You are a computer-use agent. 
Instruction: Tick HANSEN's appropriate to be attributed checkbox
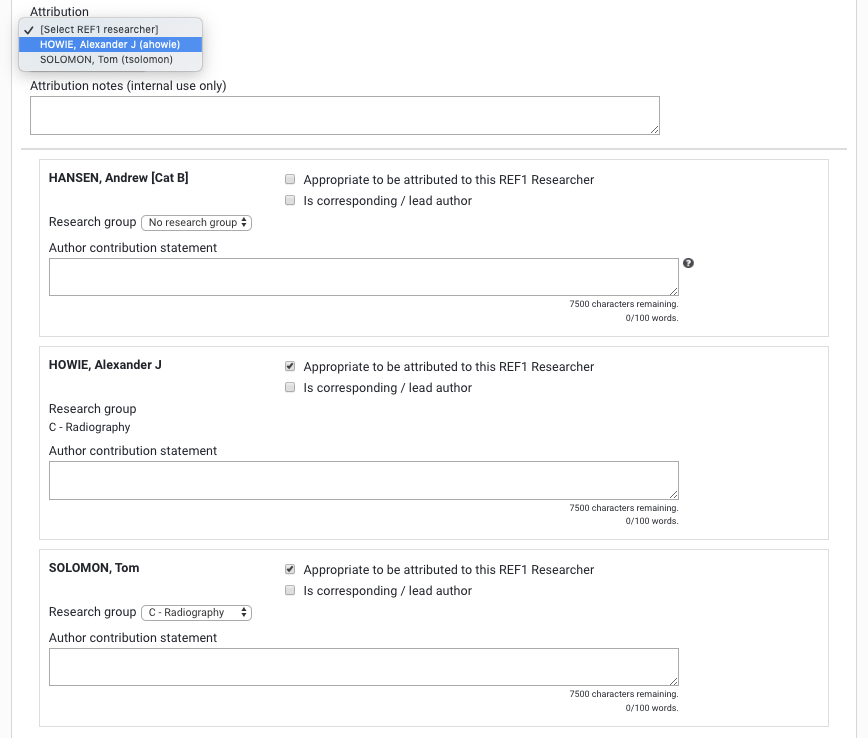(290, 180)
